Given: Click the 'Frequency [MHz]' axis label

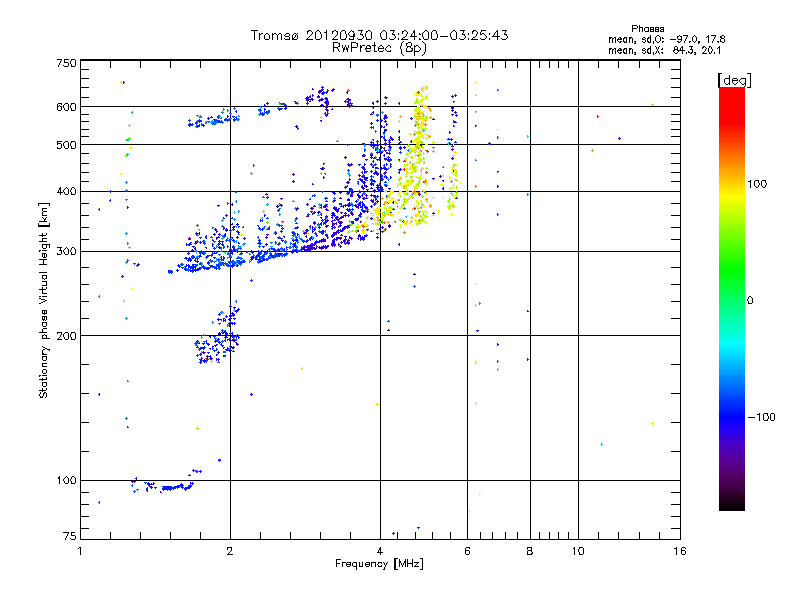Looking at the screenshot, I should [379, 564].
